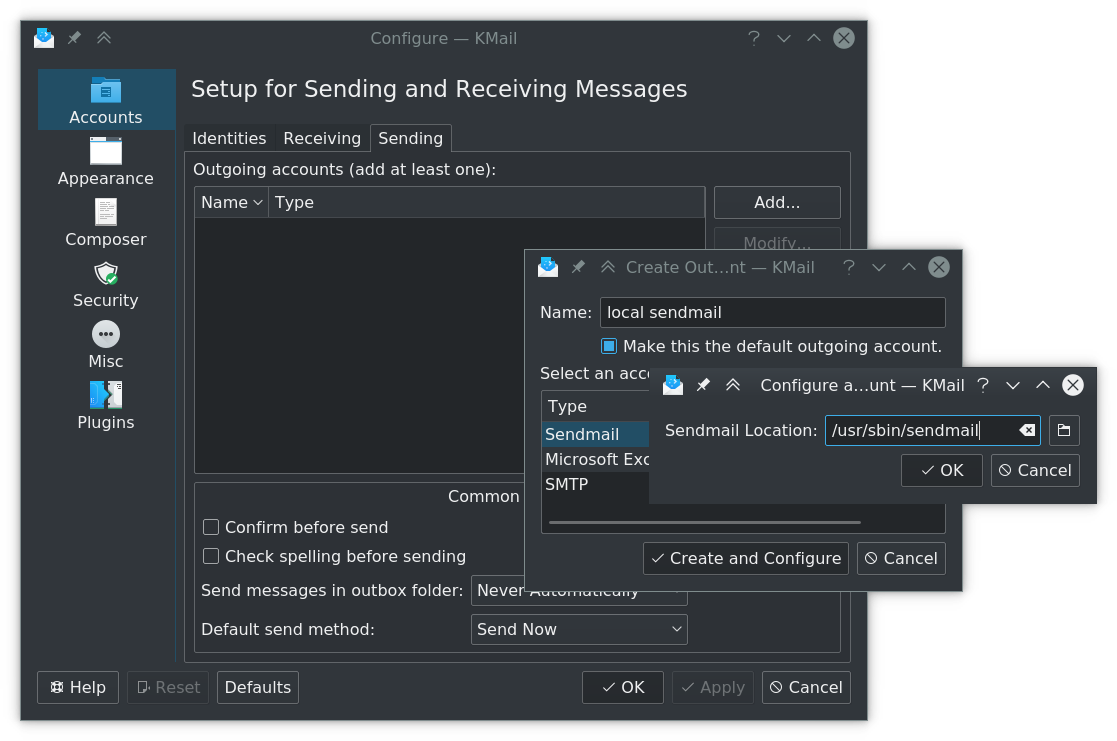The width and height of the screenshot is (1117, 741).
Task: Cancel the Create Outgoing Account dialog
Action: (901, 559)
